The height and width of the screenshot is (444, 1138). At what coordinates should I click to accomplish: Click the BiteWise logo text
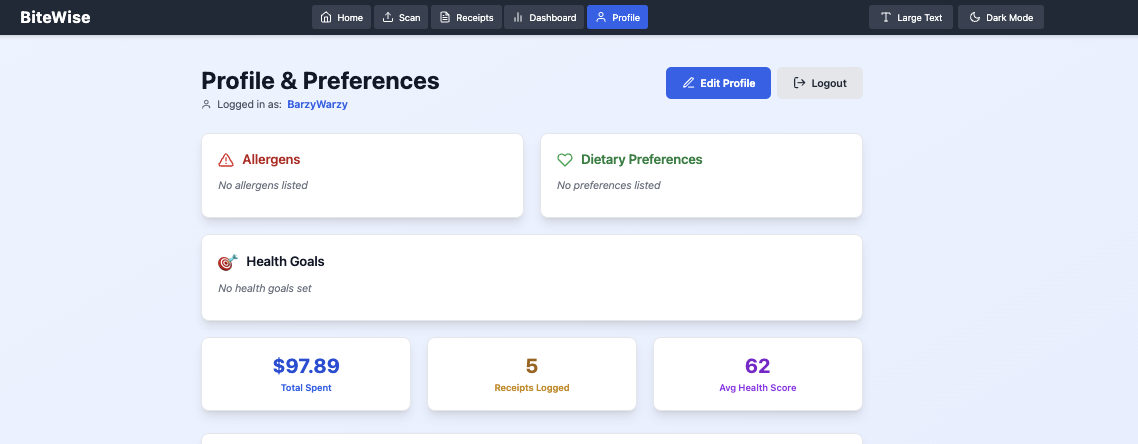[55, 17]
